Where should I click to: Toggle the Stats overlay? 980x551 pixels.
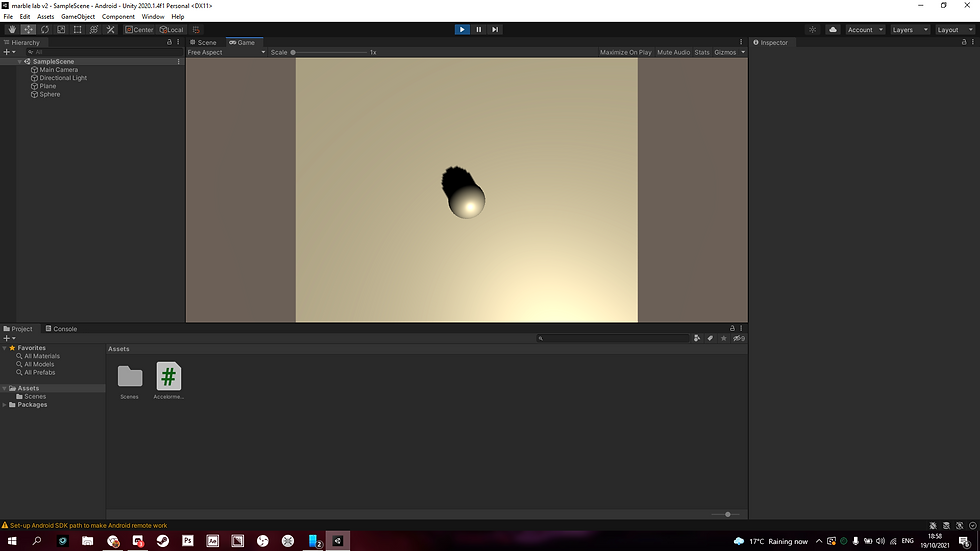(702, 52)
